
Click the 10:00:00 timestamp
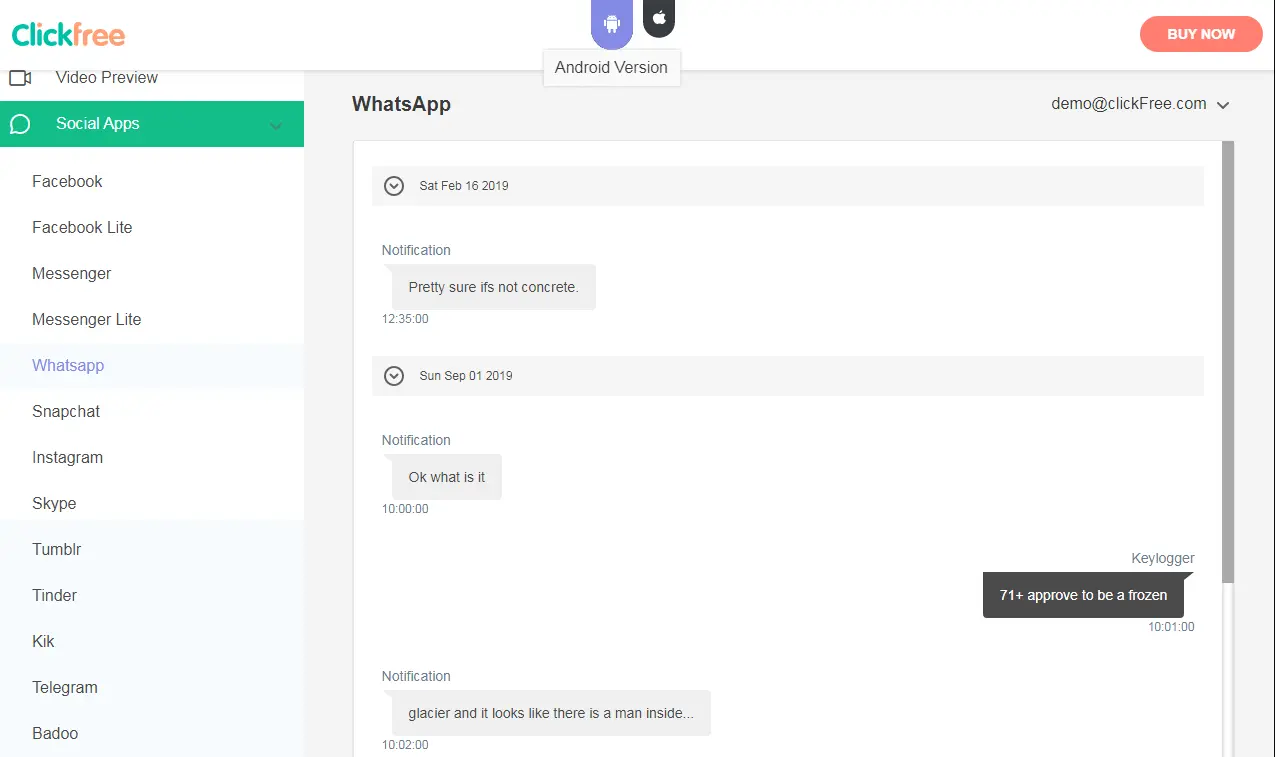click(x=405, y=509)
